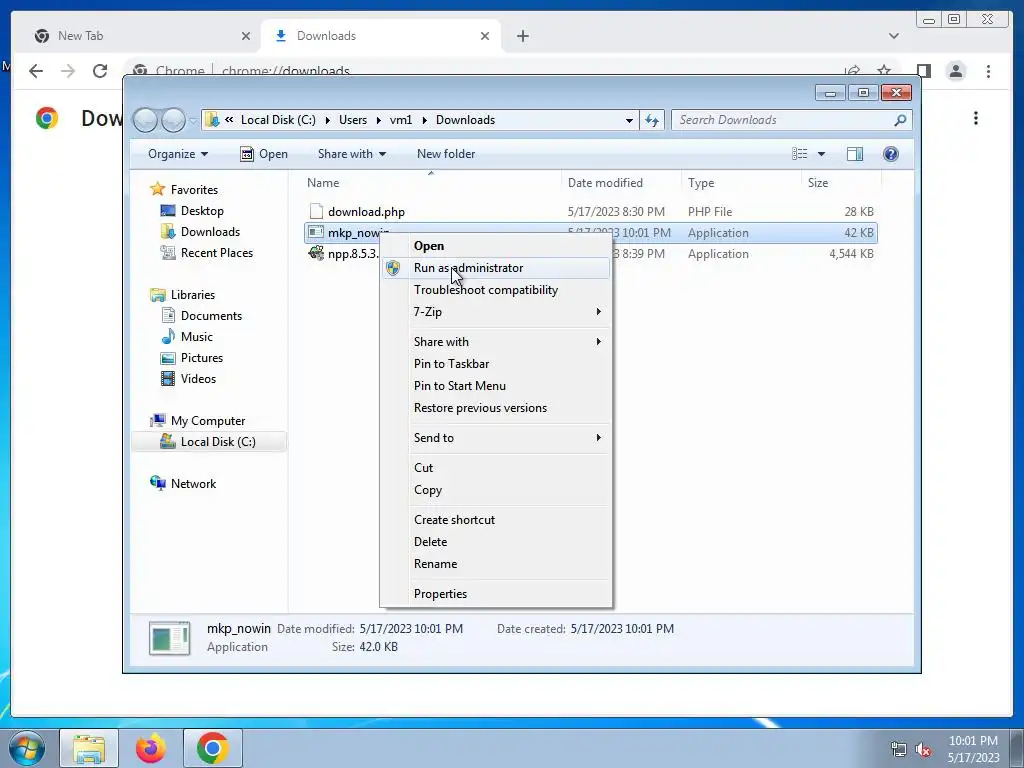Open the Music library
Screen dimensions: 1024x768
point(197,337)
